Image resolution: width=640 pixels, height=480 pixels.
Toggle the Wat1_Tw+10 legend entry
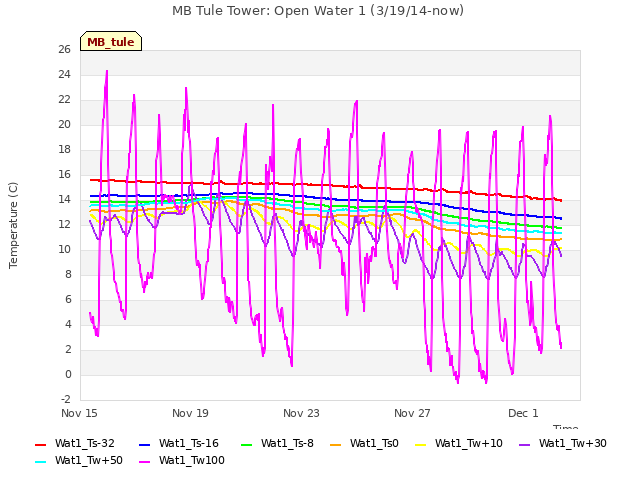click(459, 443)
